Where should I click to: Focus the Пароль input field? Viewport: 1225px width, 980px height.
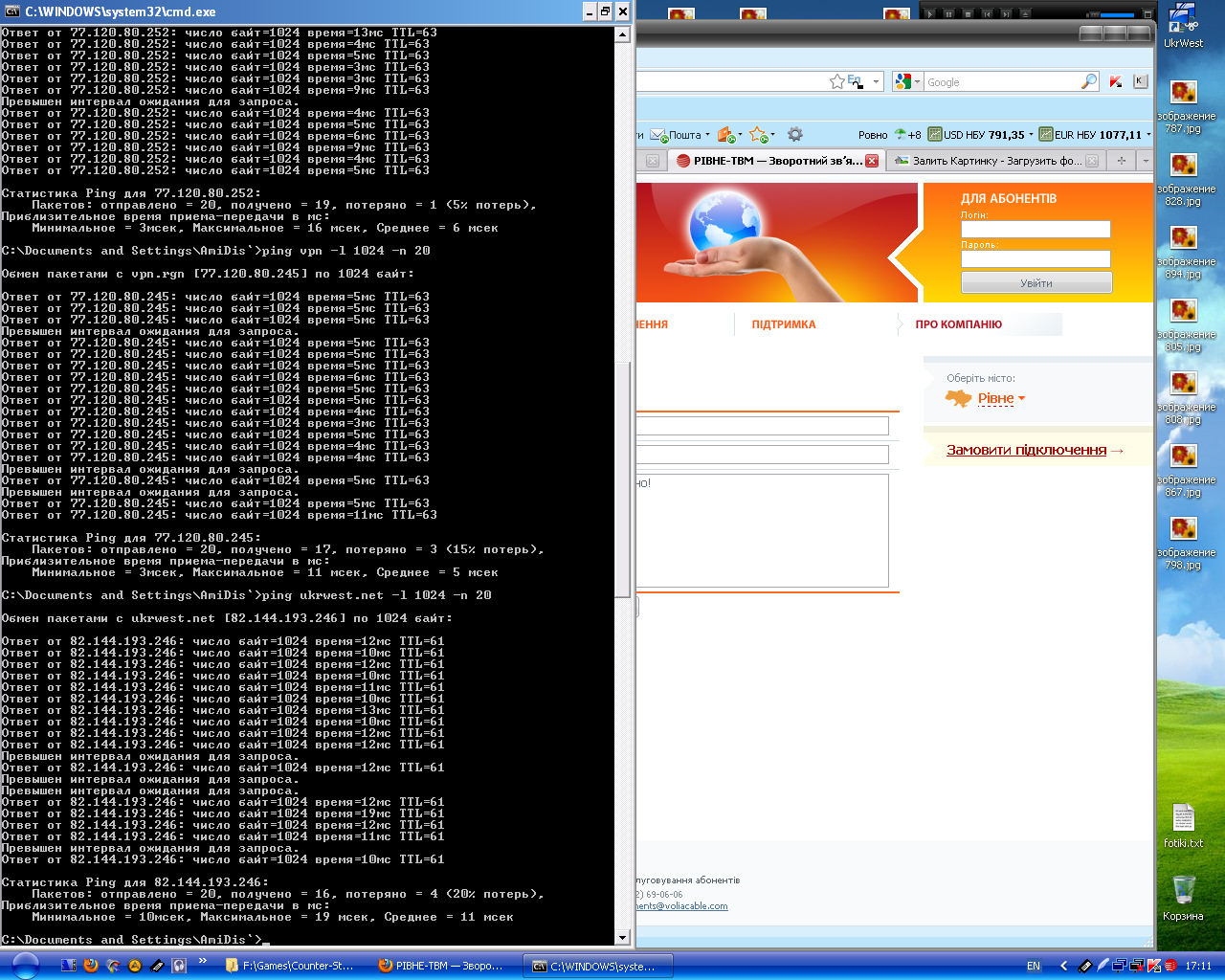click(x=1036, y=259)
